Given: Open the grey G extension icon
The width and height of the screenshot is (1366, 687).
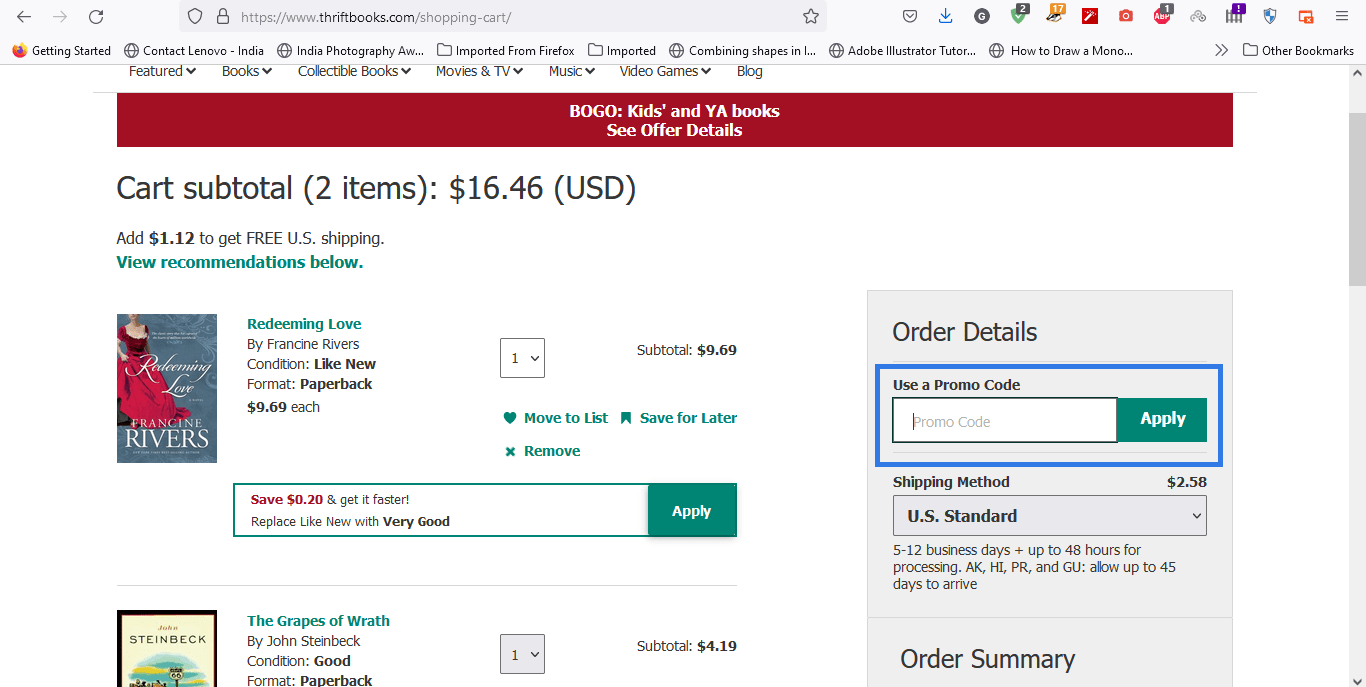Looking at the screenshot, I should tap(982, 17).
